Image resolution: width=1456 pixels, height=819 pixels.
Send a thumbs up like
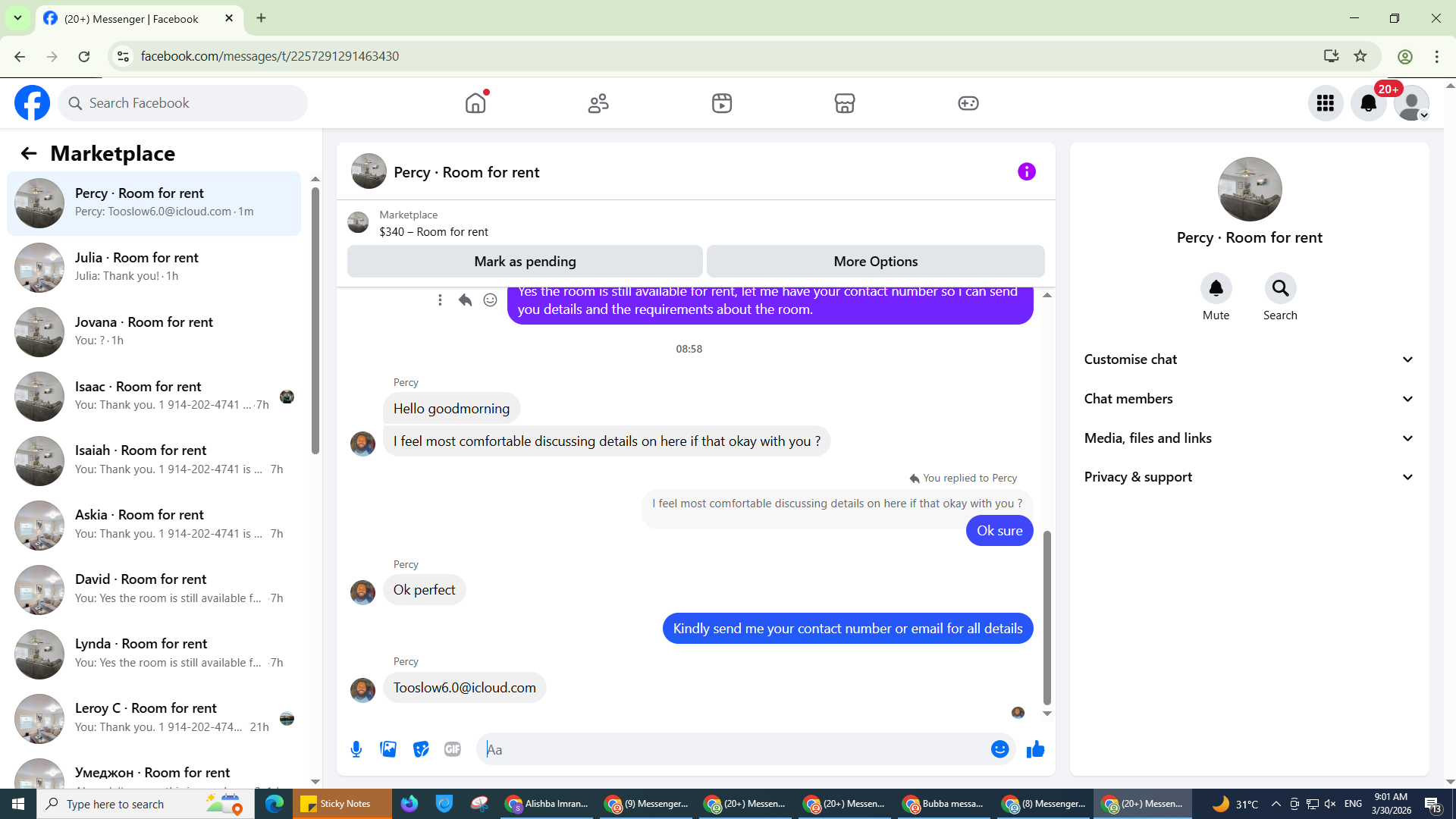point(1035,749)
